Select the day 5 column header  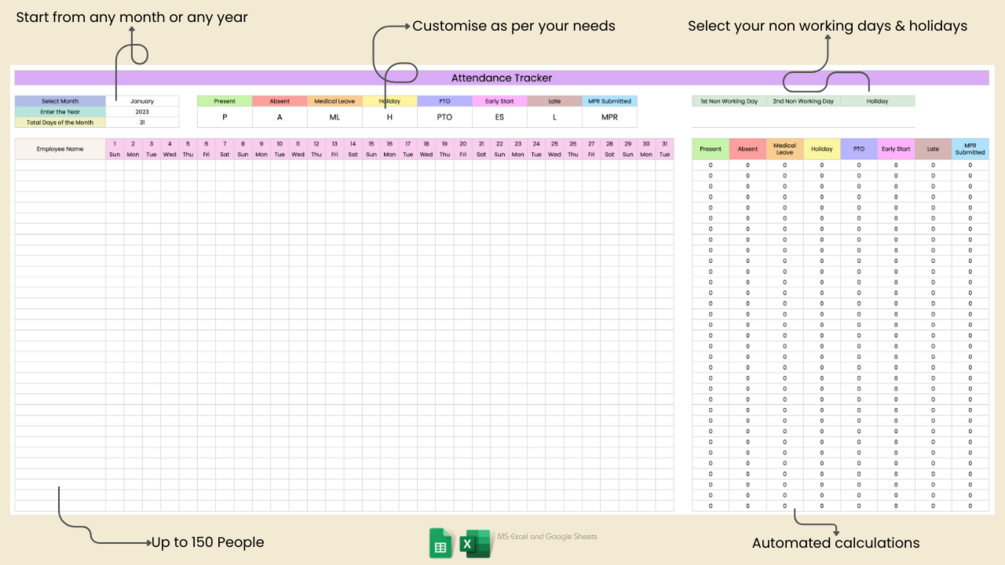click(x=188, y=149)
